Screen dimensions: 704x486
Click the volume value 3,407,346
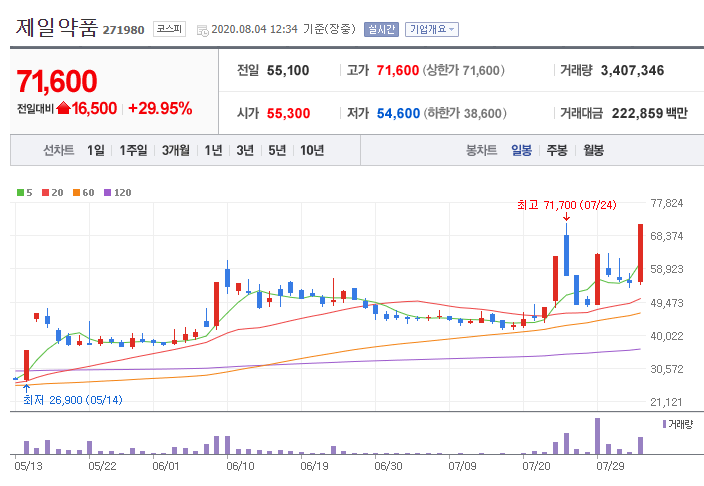pos(632,71)
